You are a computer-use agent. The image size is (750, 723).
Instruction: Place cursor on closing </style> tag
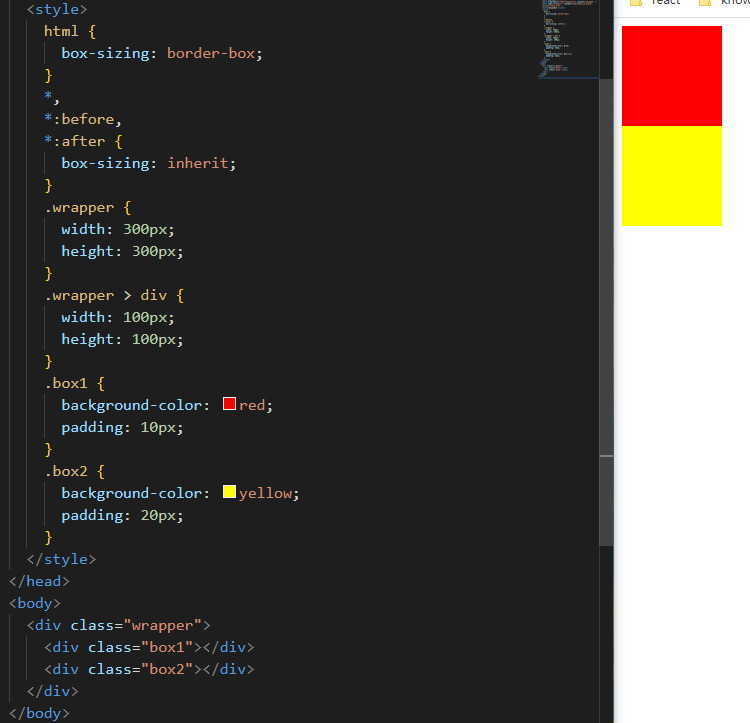(61, 559)
